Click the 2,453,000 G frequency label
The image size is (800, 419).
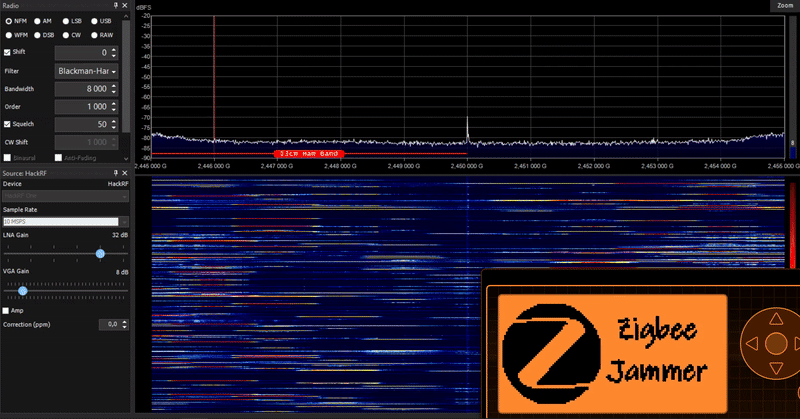pos(657,166)
